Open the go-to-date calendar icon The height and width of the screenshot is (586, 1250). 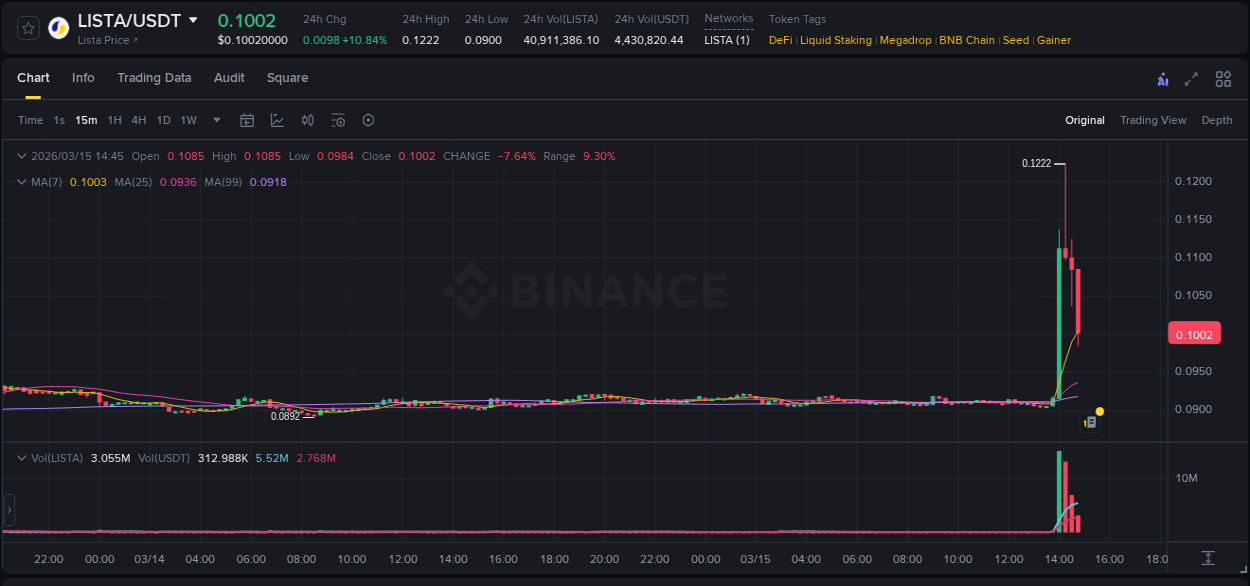tap(247, 120)
